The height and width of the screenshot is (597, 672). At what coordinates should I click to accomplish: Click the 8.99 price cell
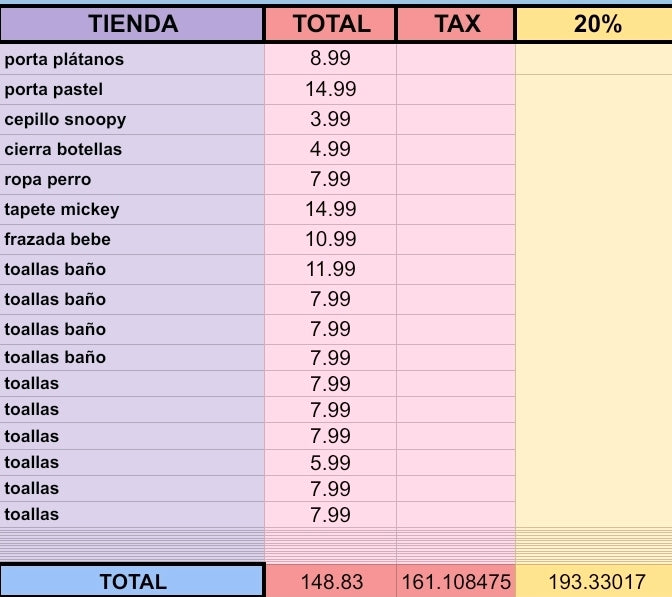pos(330,60)
